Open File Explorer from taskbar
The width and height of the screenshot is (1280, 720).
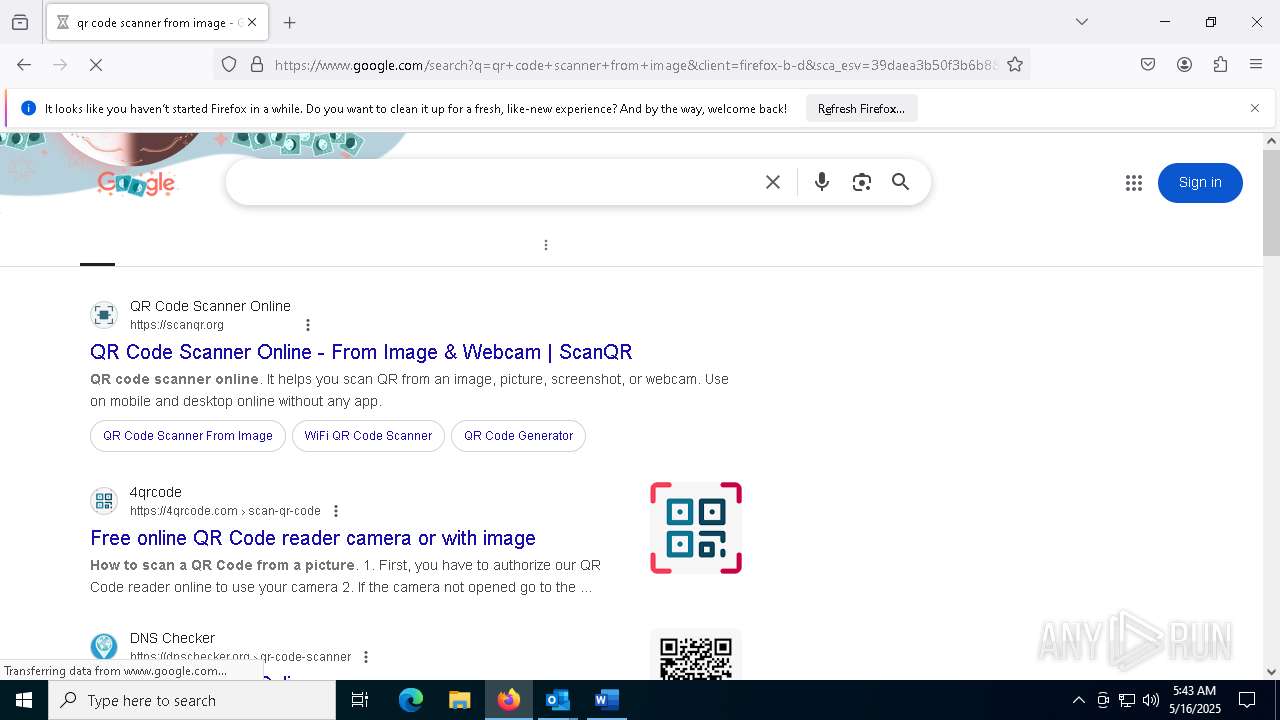pyautogui.click(x=459, y=700)
